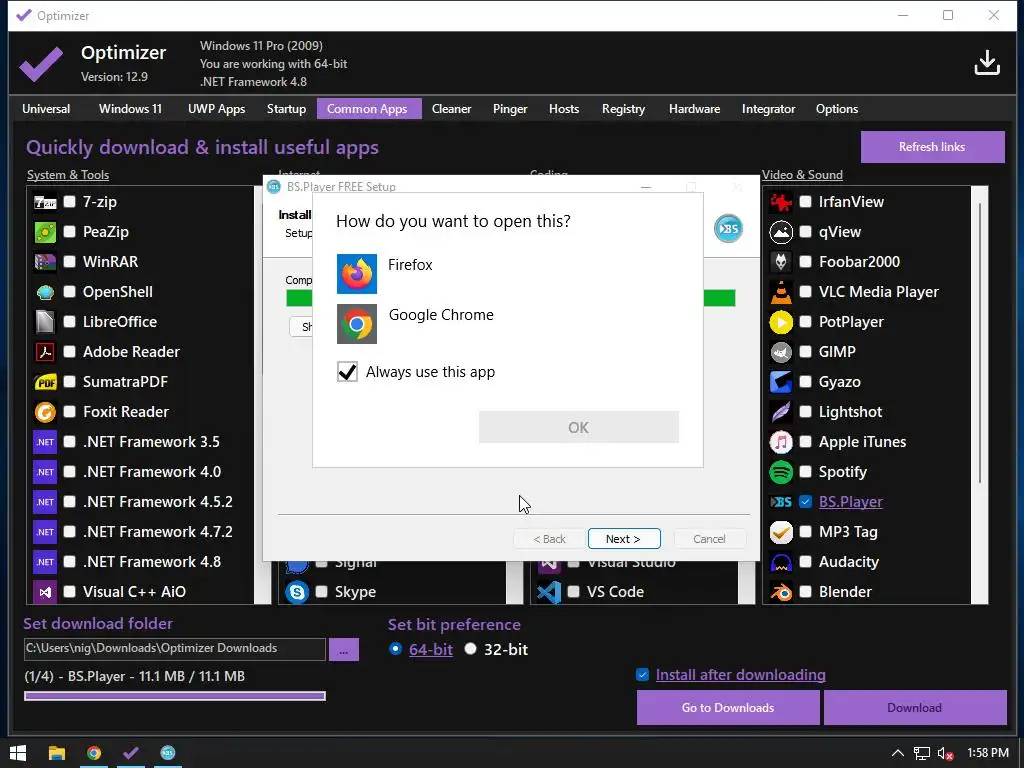Open File Explorer from the taskbar
The height and width of the screenshot is (768, 1024).
coord(57,753)
